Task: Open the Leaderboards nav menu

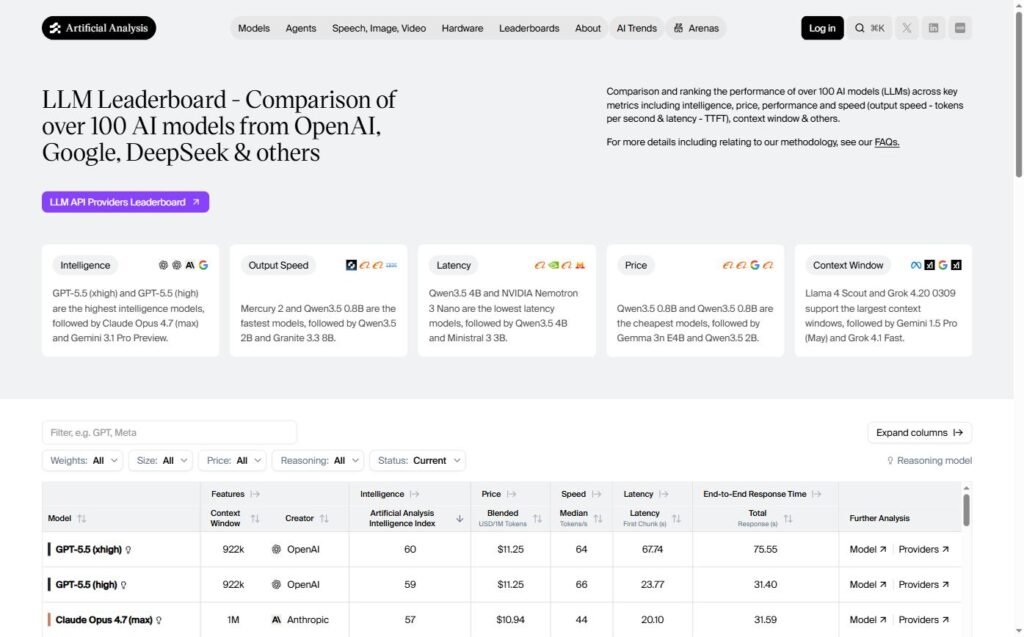Action: click(x=529, y=28)
